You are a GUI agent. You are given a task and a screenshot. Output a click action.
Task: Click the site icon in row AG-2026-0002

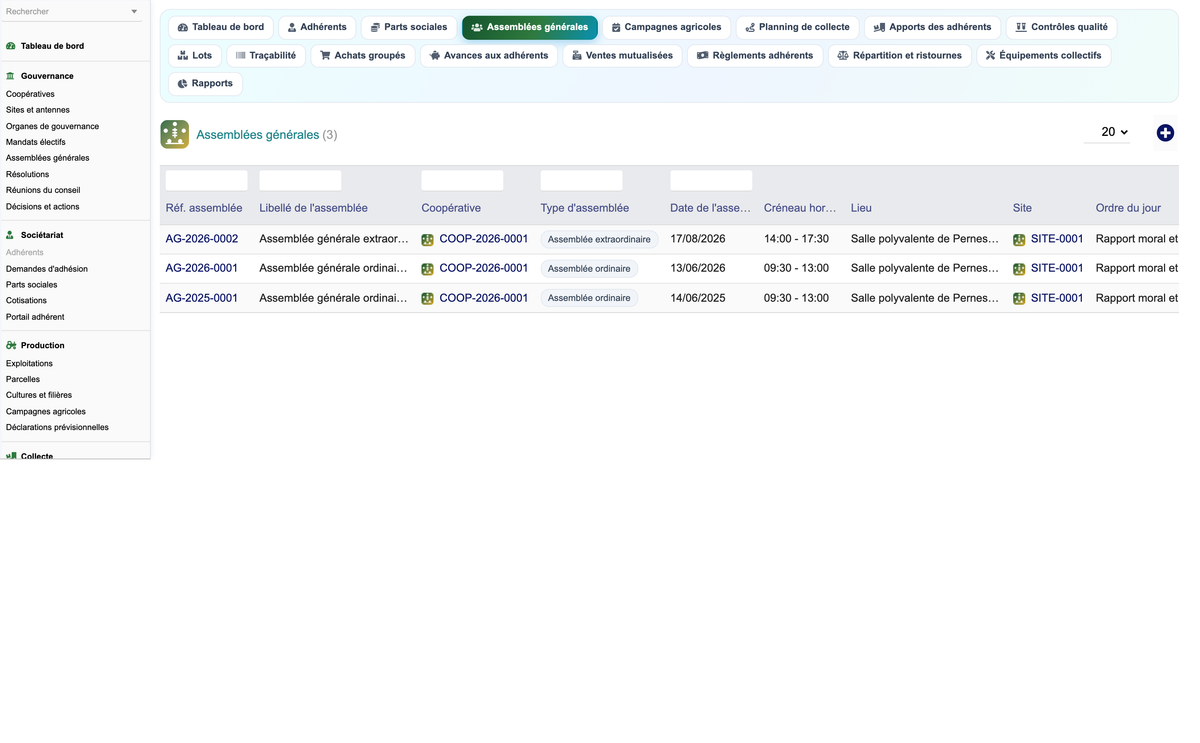coord(1019,240)
